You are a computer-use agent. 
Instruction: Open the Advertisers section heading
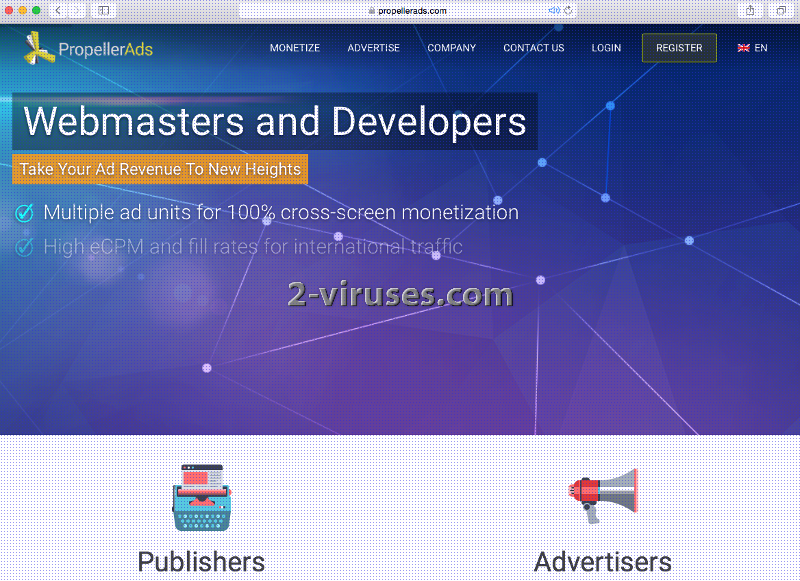[603, 562]
